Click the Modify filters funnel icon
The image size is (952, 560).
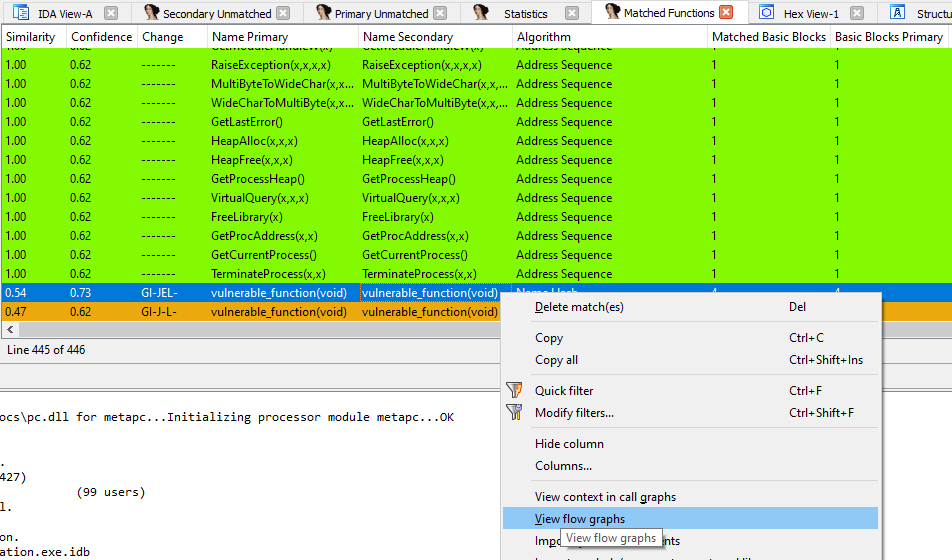515,412
